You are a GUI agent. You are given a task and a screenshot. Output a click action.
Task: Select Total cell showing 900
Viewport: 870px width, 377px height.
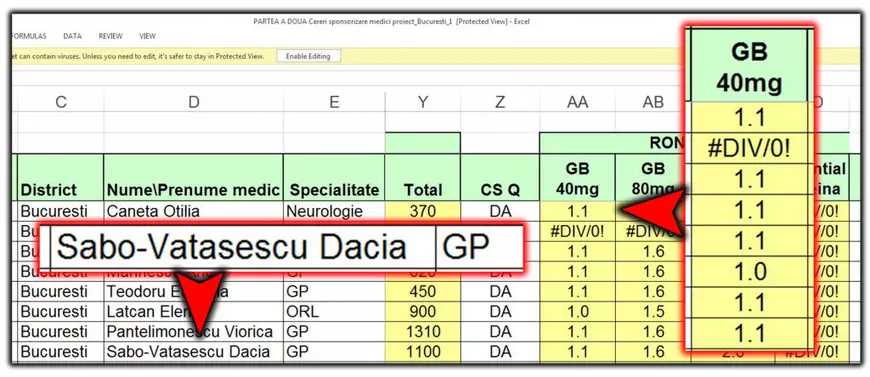(423, 311)
